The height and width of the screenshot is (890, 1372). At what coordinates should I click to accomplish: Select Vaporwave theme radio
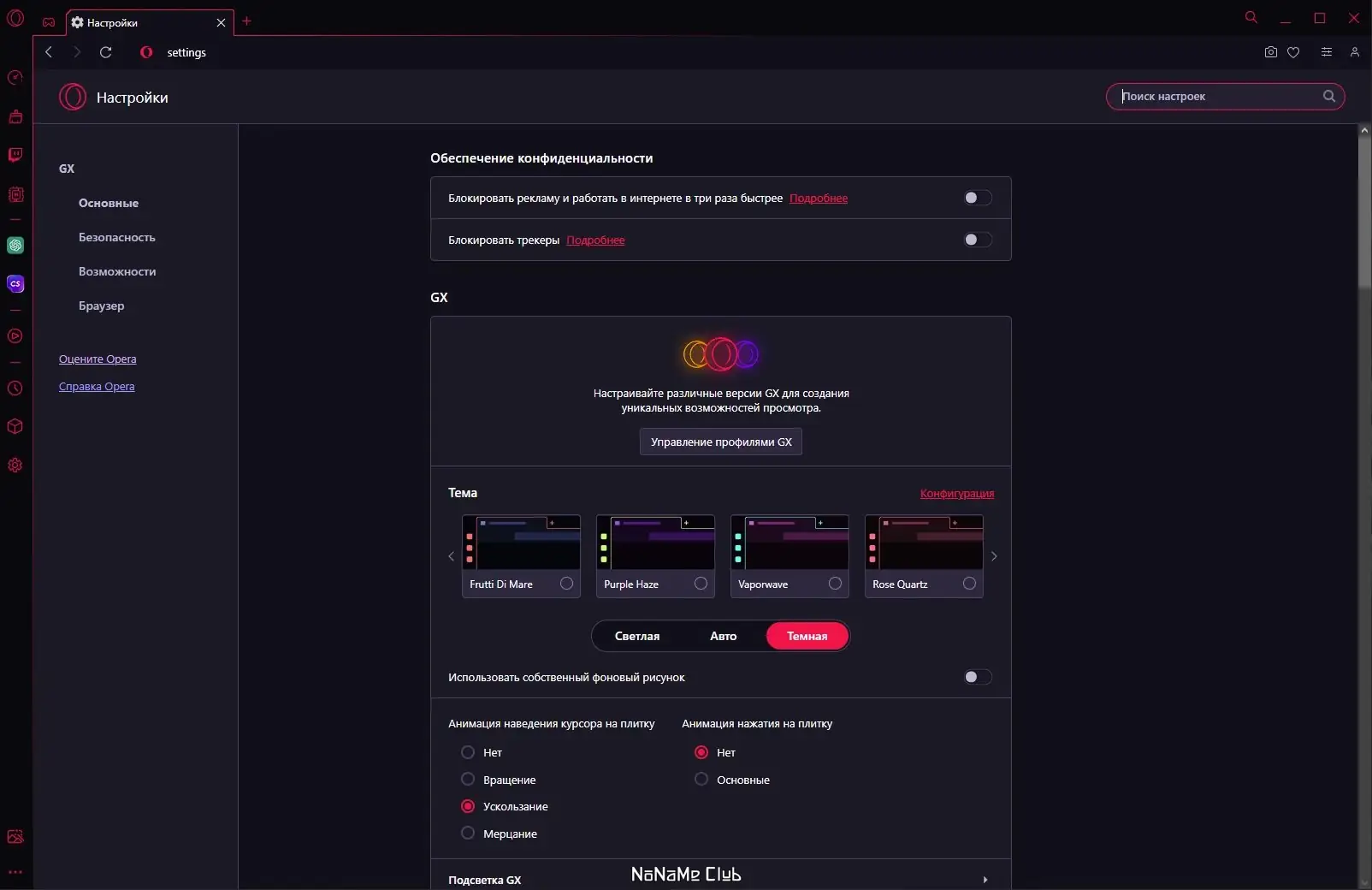tap(835, 584)
